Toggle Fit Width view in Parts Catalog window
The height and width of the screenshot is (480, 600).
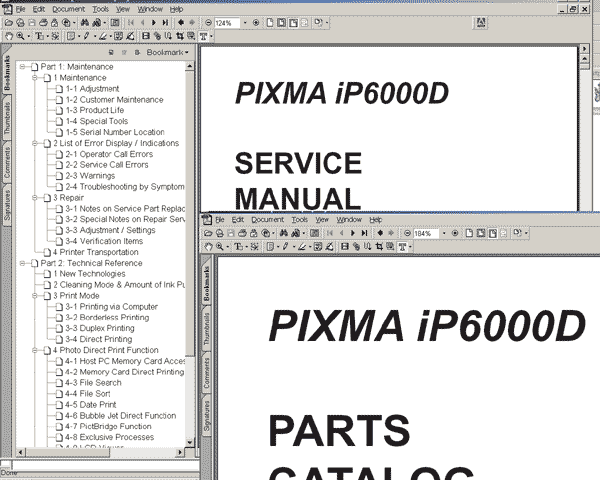click(x=492, y=233)
